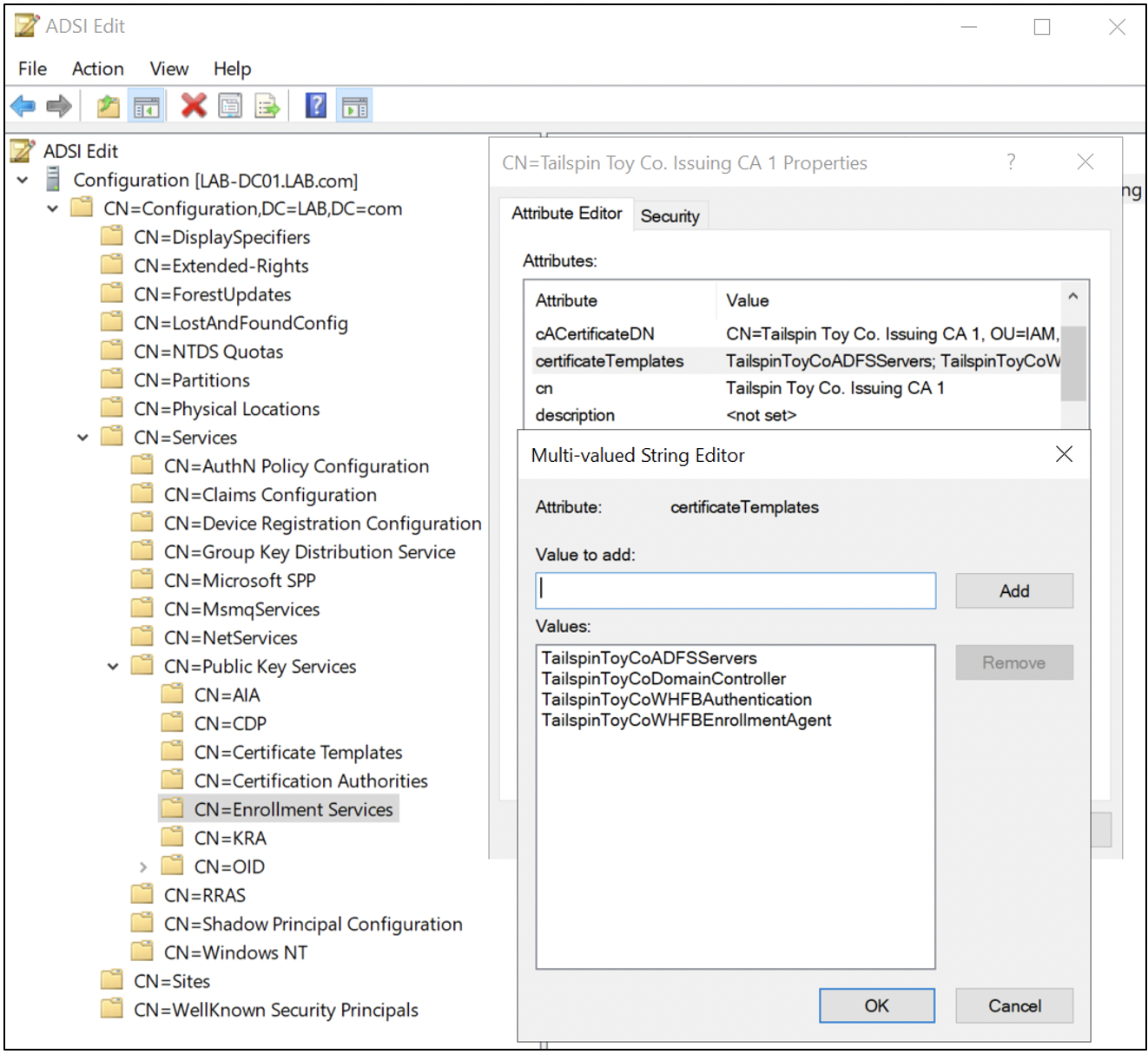Viewport: 1148px width, 1054px height.
Task: Confirm with the OK button
Action: coord(876,1005)
